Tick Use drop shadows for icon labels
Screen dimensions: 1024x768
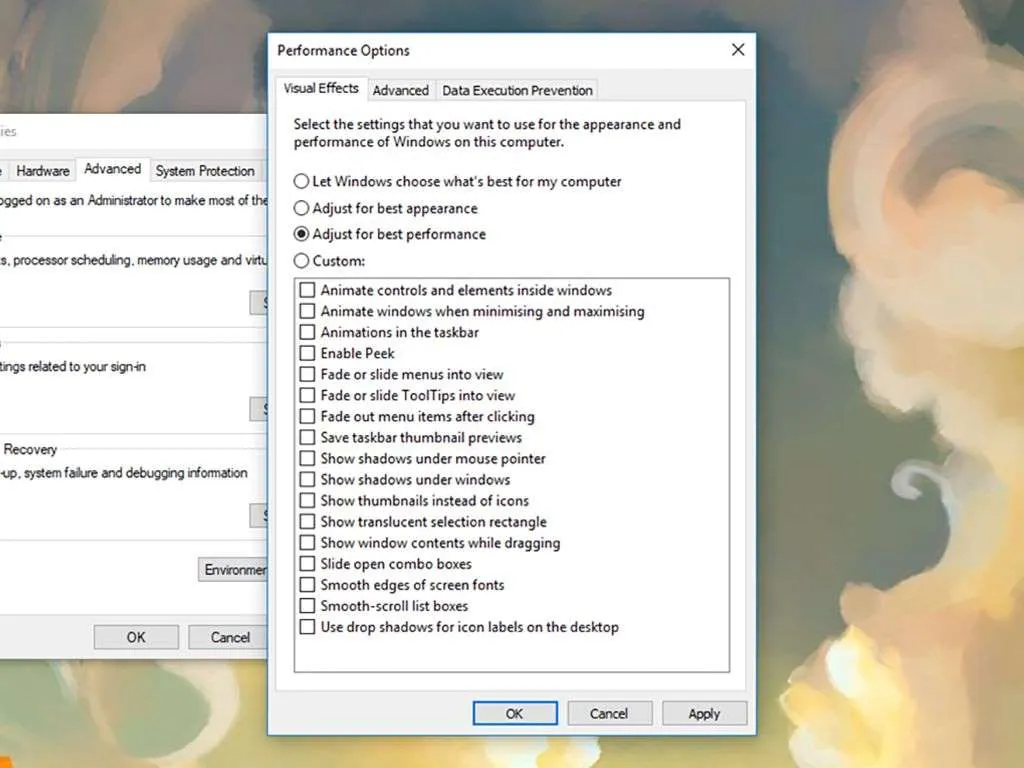pyautogui.click(x=308, y=627)
